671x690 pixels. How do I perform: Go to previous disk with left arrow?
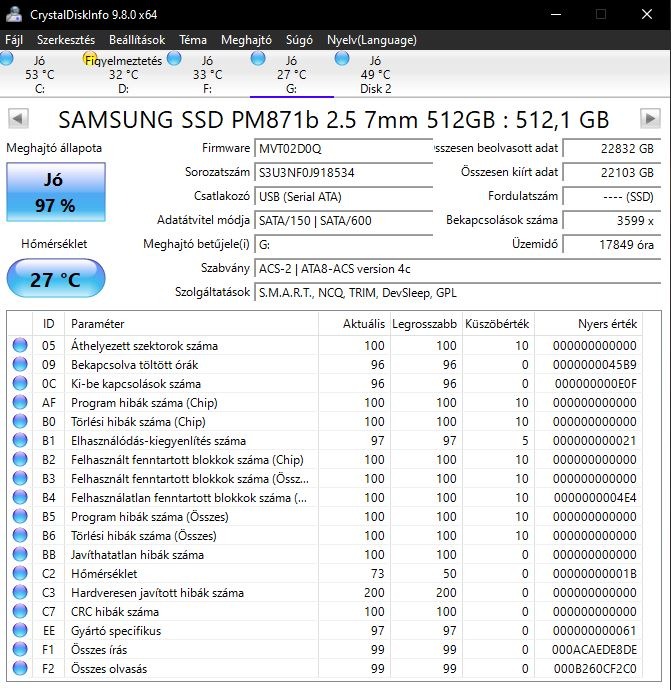[18, 119]
